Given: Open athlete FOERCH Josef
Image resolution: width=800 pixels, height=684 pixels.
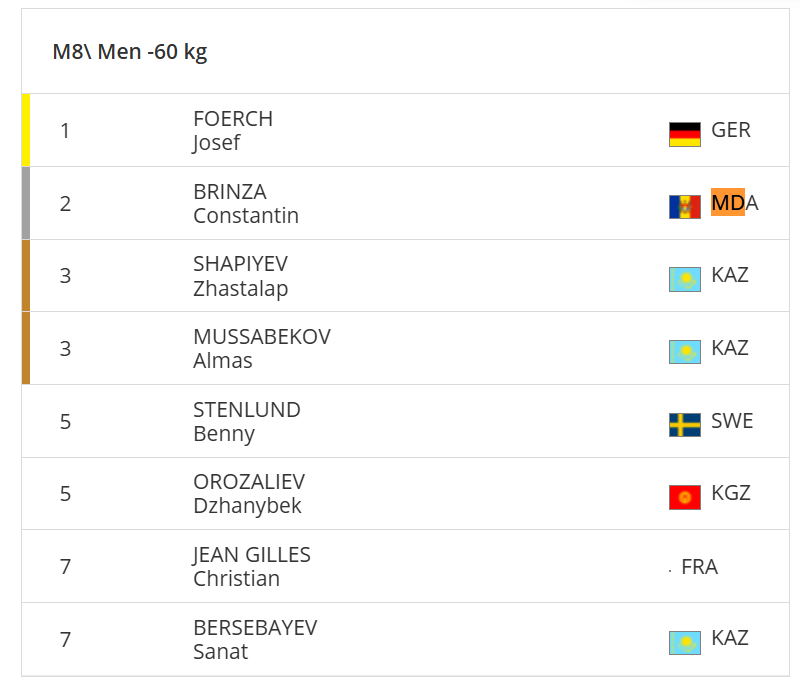Looking at the screenshot, I should click(232, 130).
